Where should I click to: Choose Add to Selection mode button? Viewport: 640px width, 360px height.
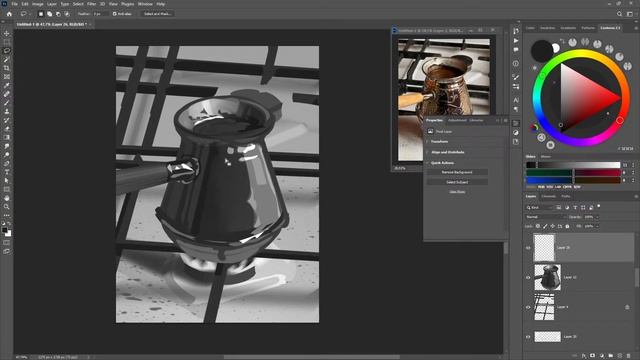(x=49, y=14)
